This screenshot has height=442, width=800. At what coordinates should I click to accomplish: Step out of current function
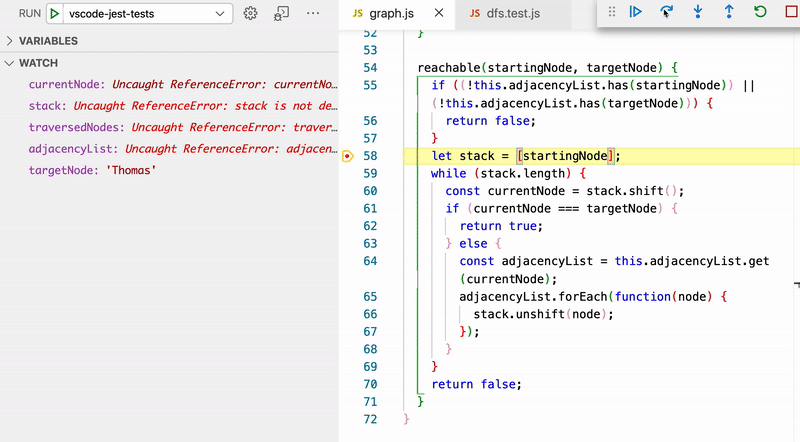click(x=729, y=12)
